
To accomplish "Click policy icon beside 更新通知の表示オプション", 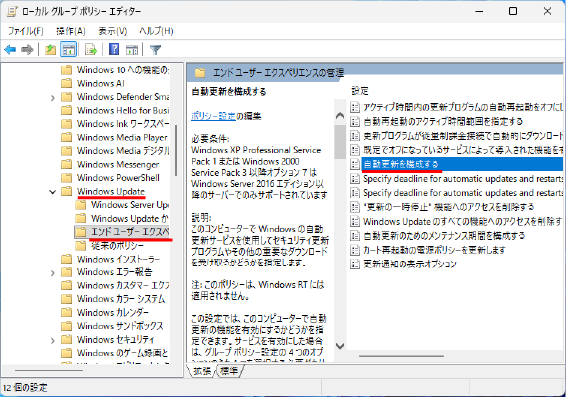I will point(355,264).
